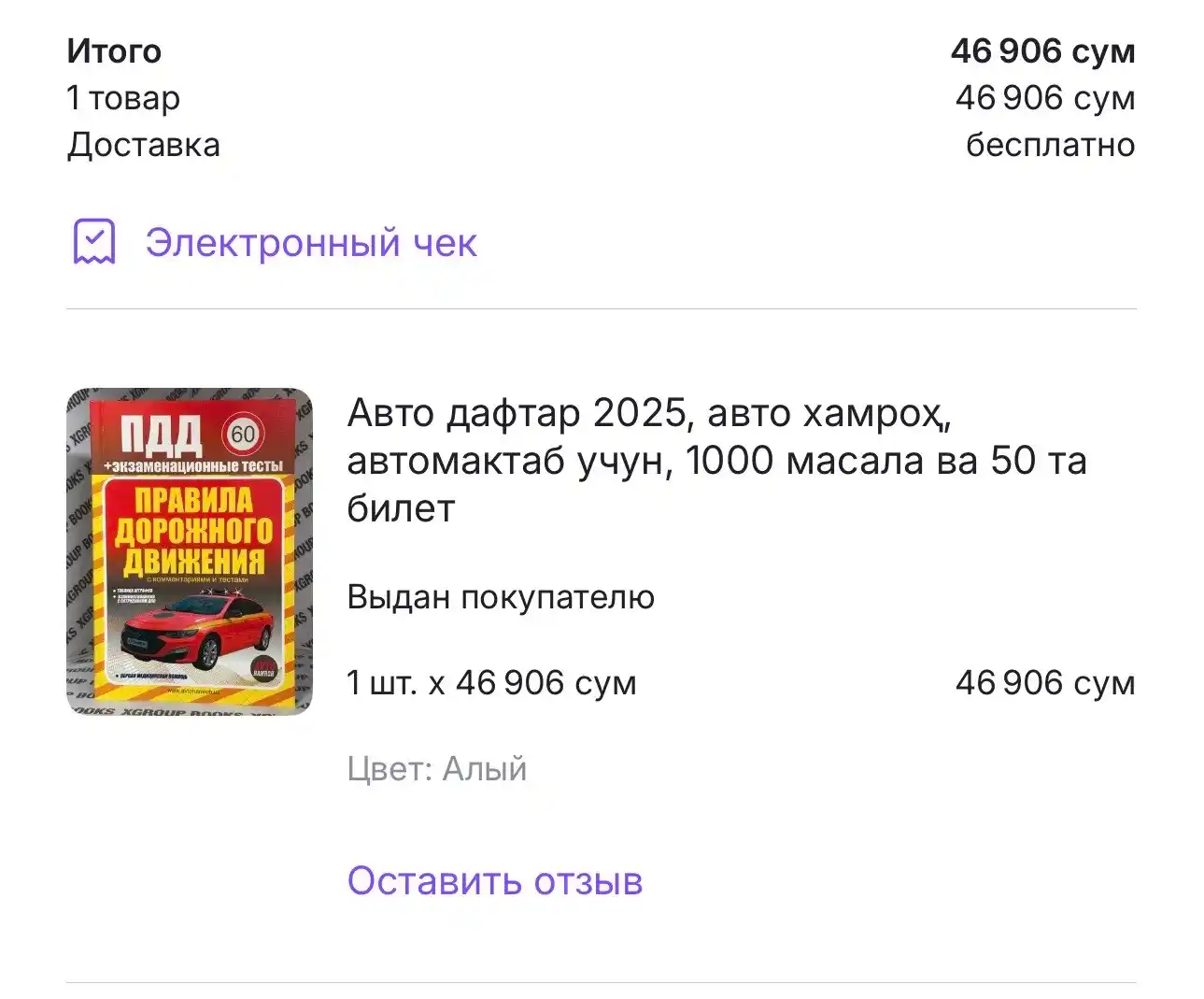Select the status text Выдан покупателю
The height and width of the screenshot is (999, 1204).
click(501, 597)
